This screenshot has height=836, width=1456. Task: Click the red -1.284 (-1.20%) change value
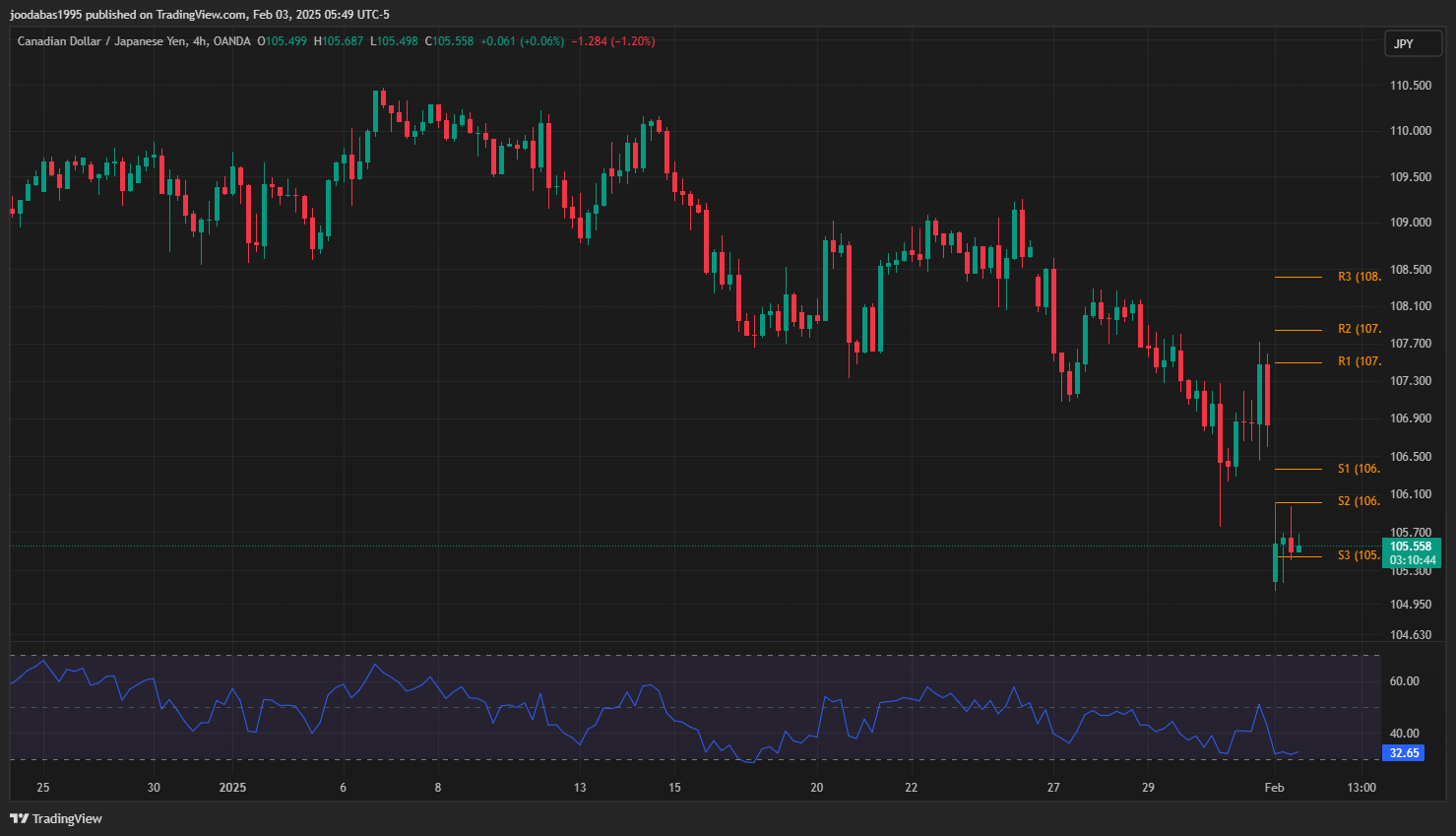coord(612,41)
